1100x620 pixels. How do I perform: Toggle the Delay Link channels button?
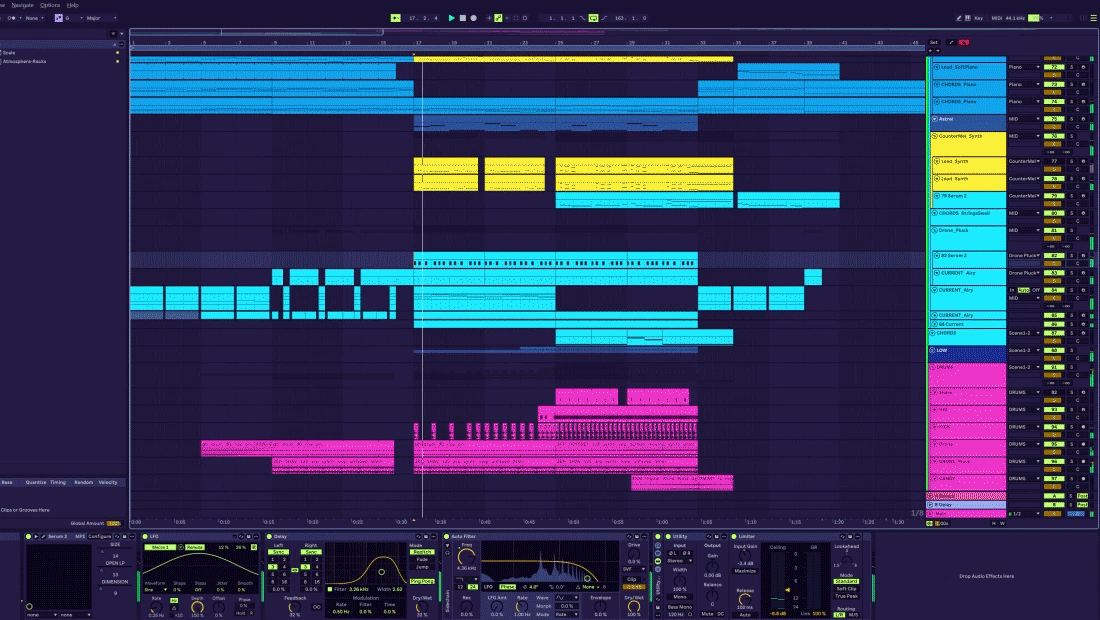[x=295, y=570]
